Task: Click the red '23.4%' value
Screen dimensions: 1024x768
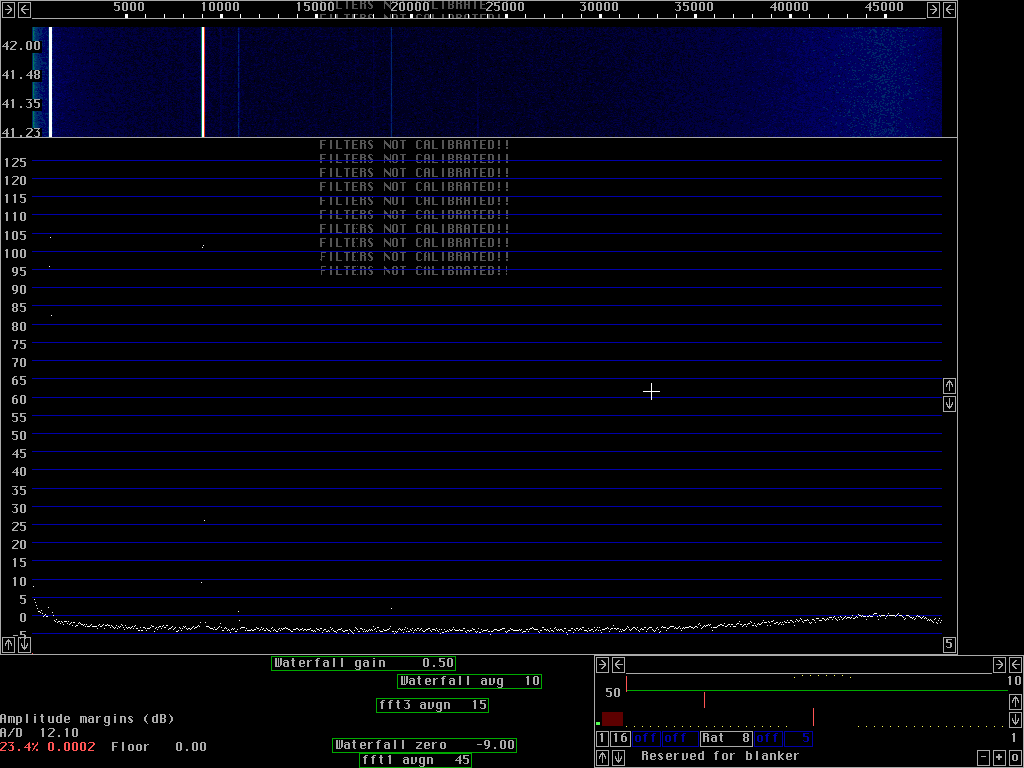Action: (20, 747)
